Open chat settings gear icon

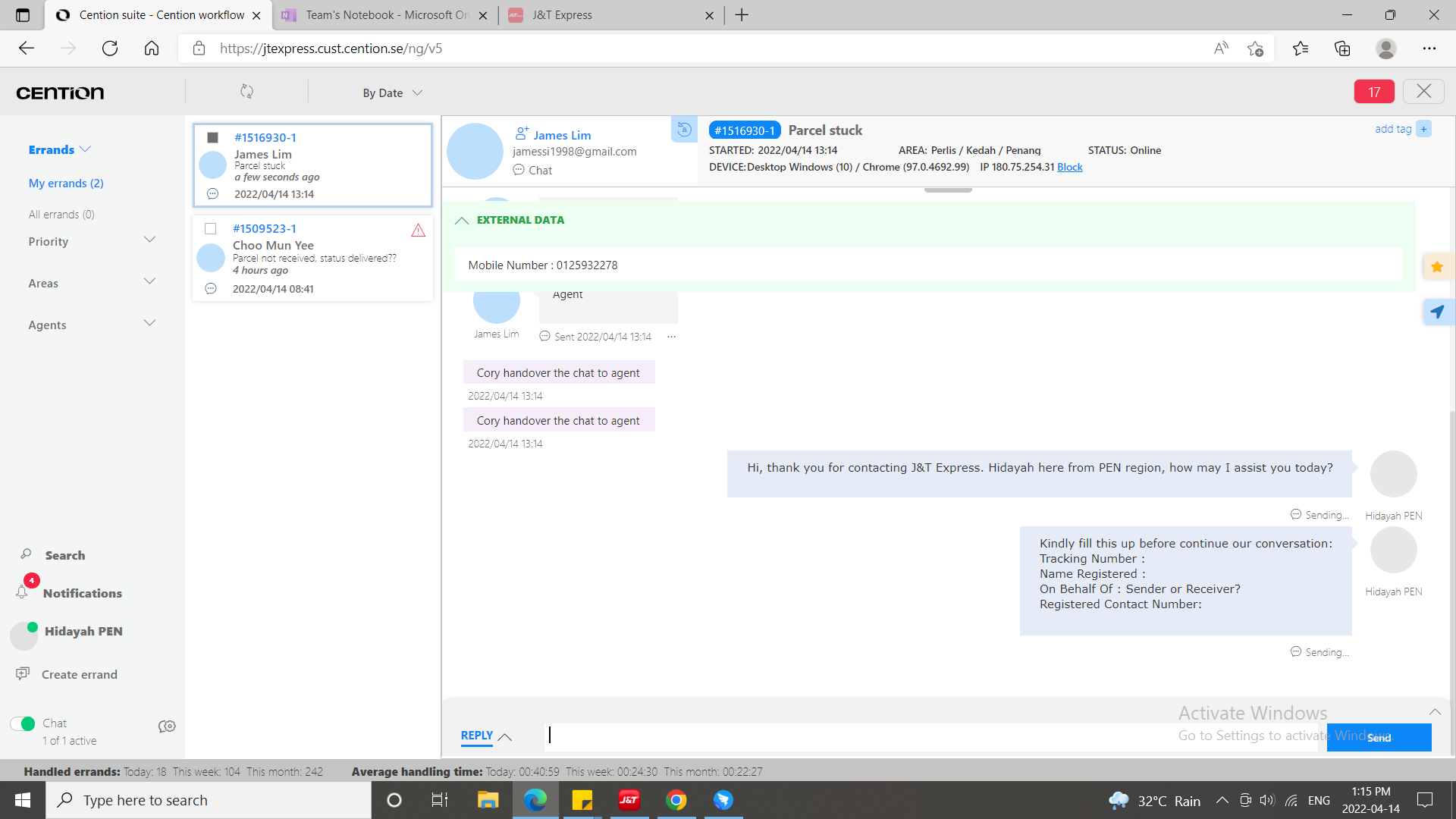[167, 726]
